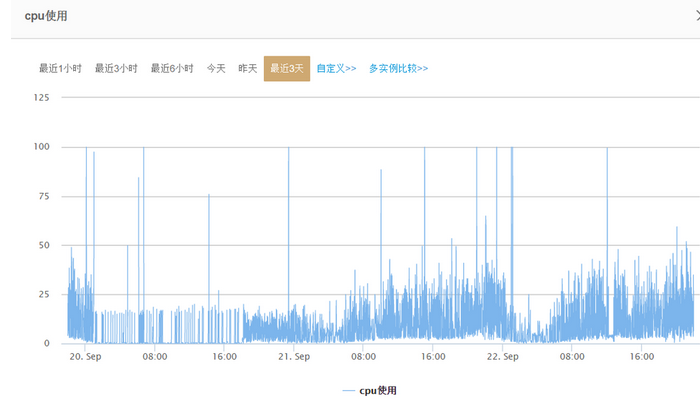Close the cpu使用 dialog with X
Image resolution: width=700 pixels, height=407 pixels.
697,16
